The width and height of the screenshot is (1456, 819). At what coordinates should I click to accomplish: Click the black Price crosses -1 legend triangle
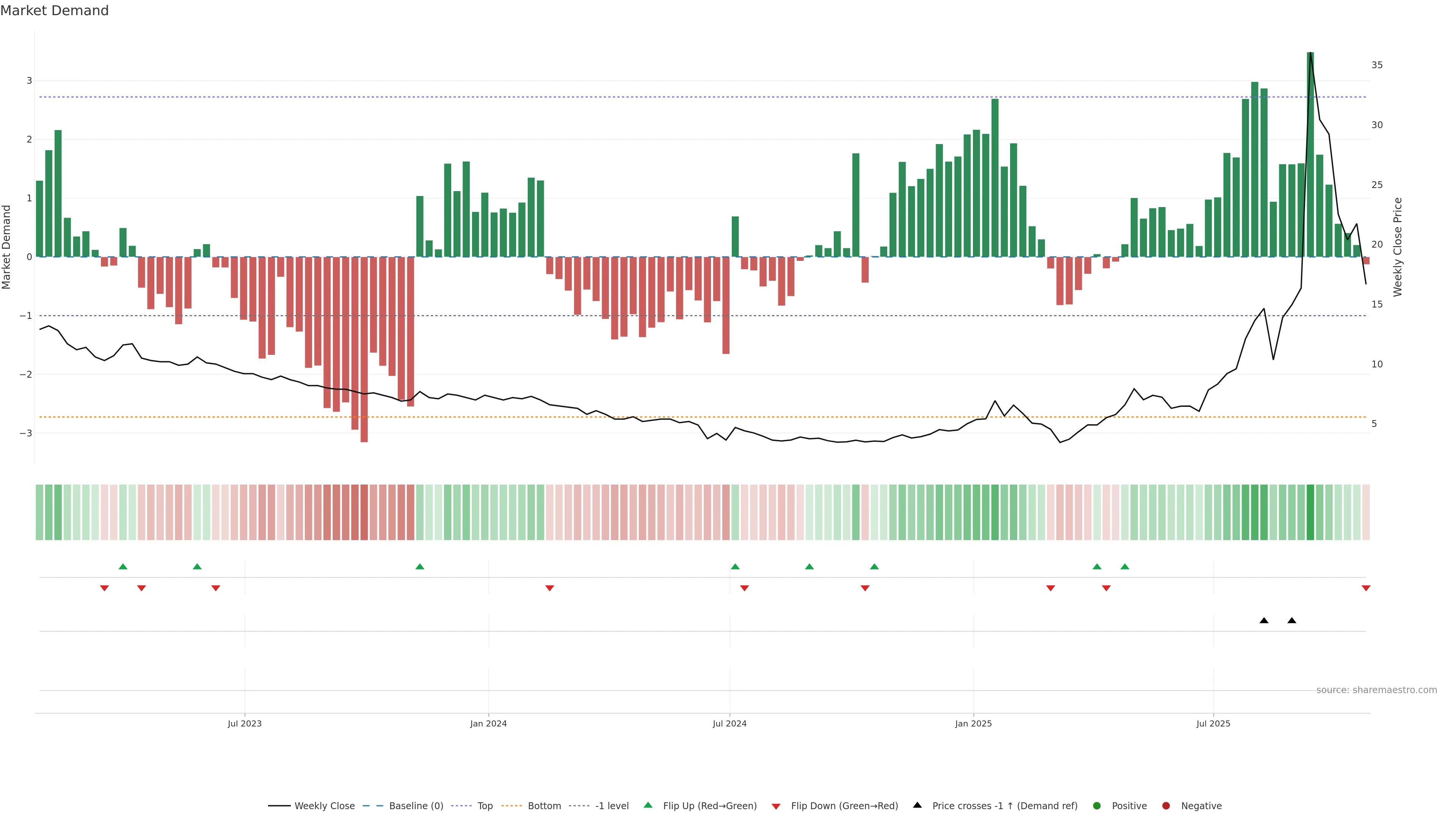point(917,805)
